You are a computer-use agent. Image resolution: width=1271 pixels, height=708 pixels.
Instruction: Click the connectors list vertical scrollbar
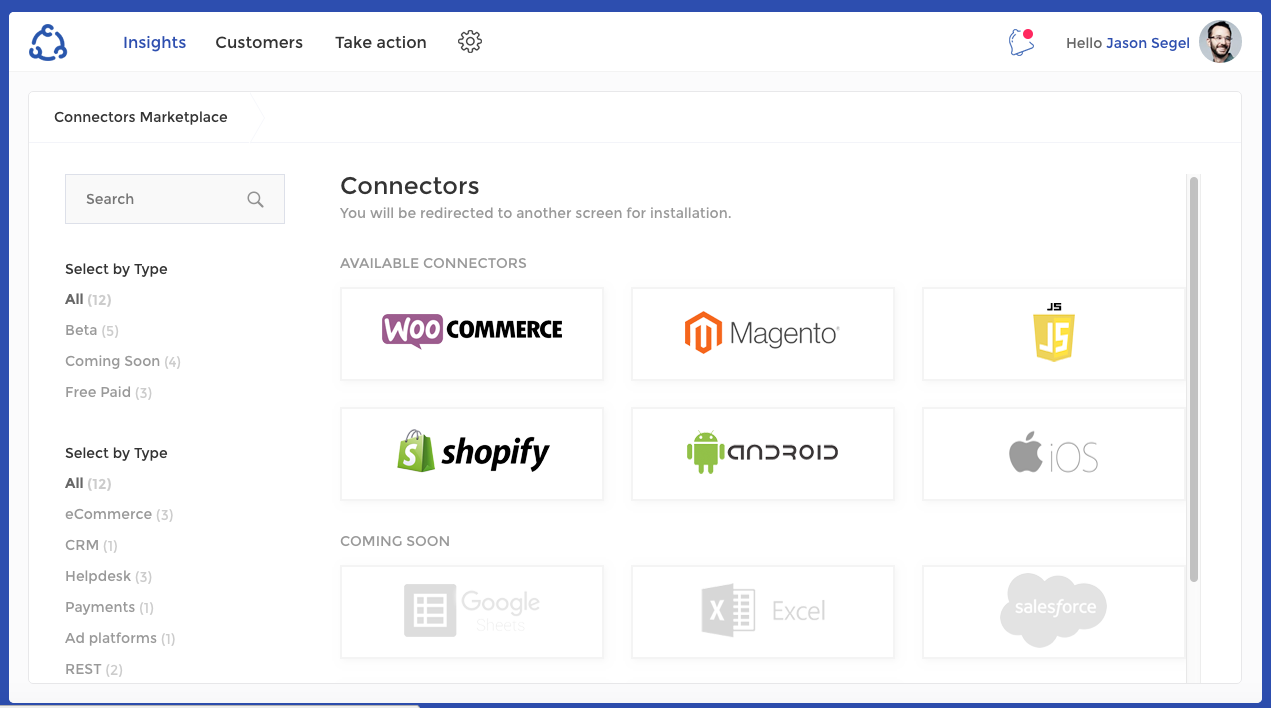click(x=1194, y=380)
